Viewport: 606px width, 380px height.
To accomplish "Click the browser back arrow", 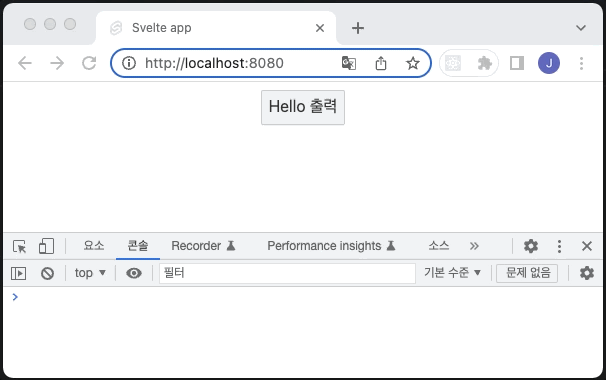I will (25, 63).
